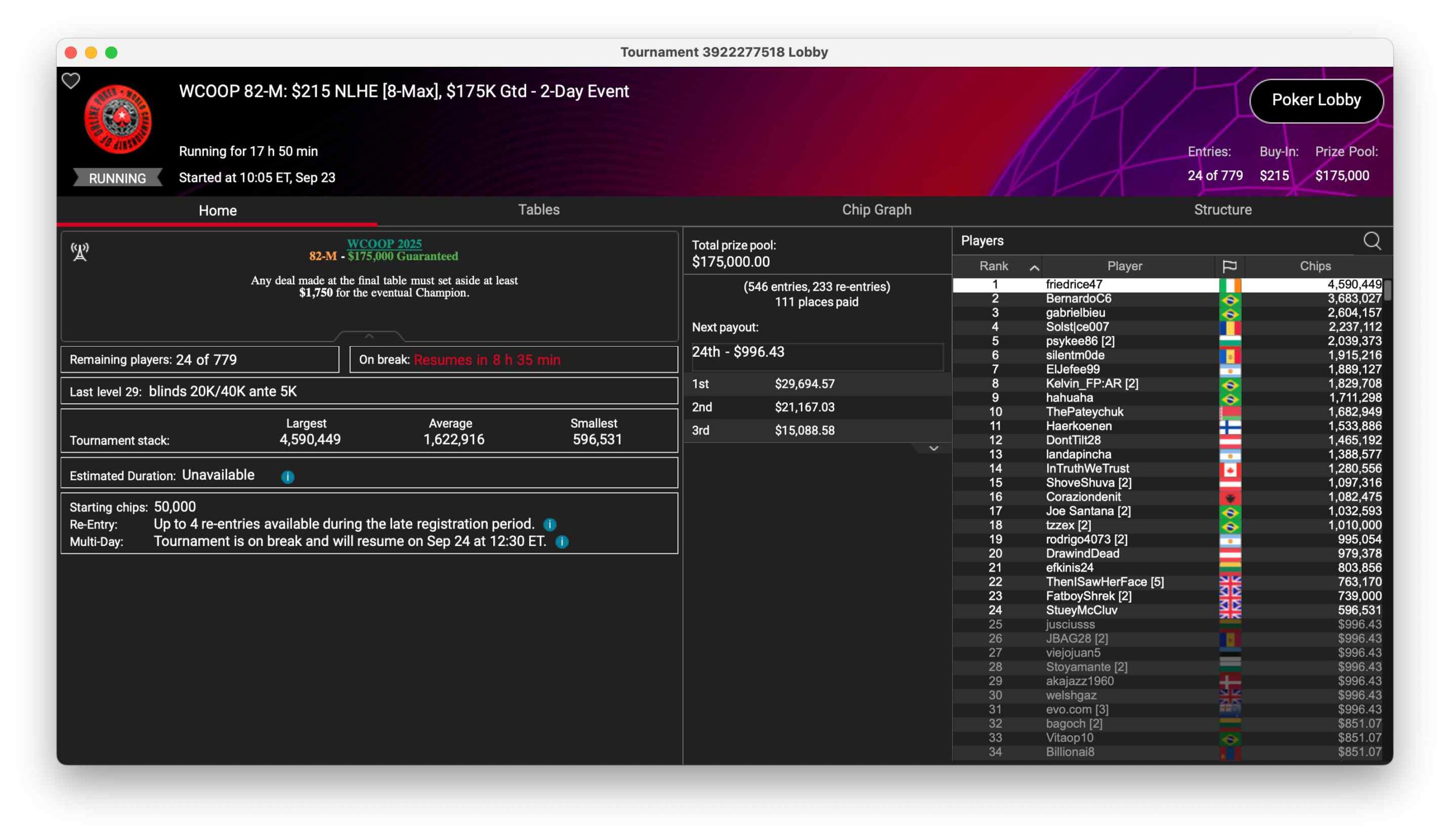
Task: Click the Poker Lobby button
Action: [x=1316, y=100]
